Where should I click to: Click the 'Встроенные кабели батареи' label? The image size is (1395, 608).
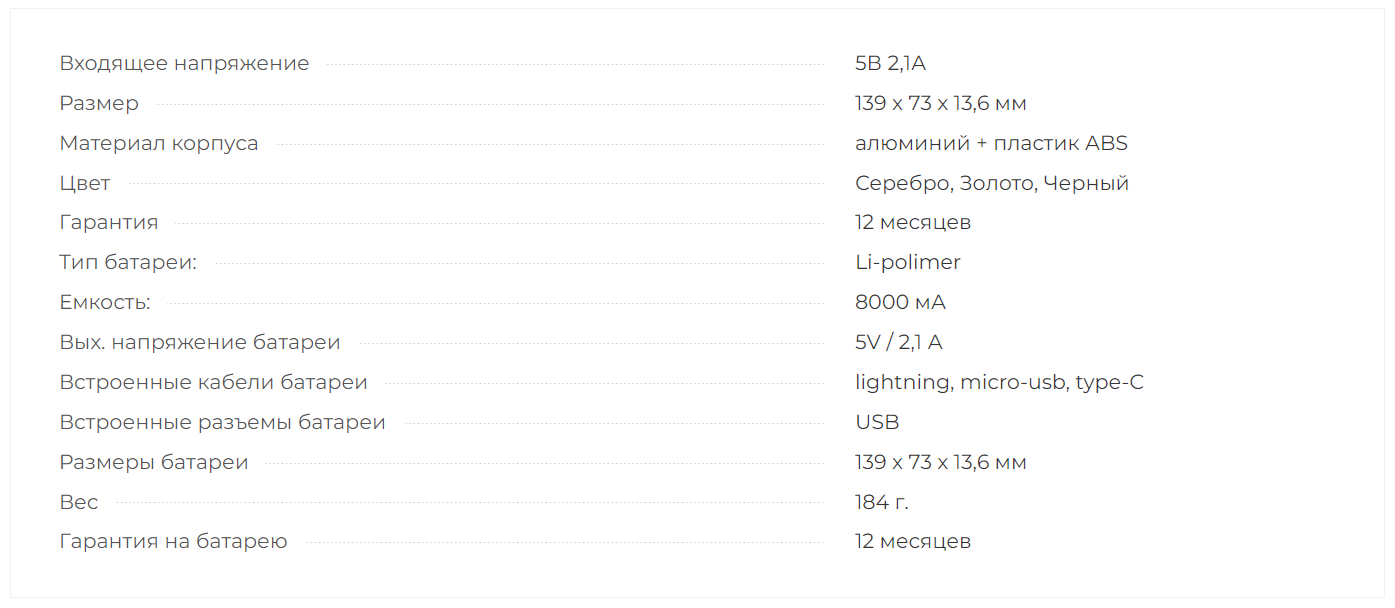[x=213, y=382]
